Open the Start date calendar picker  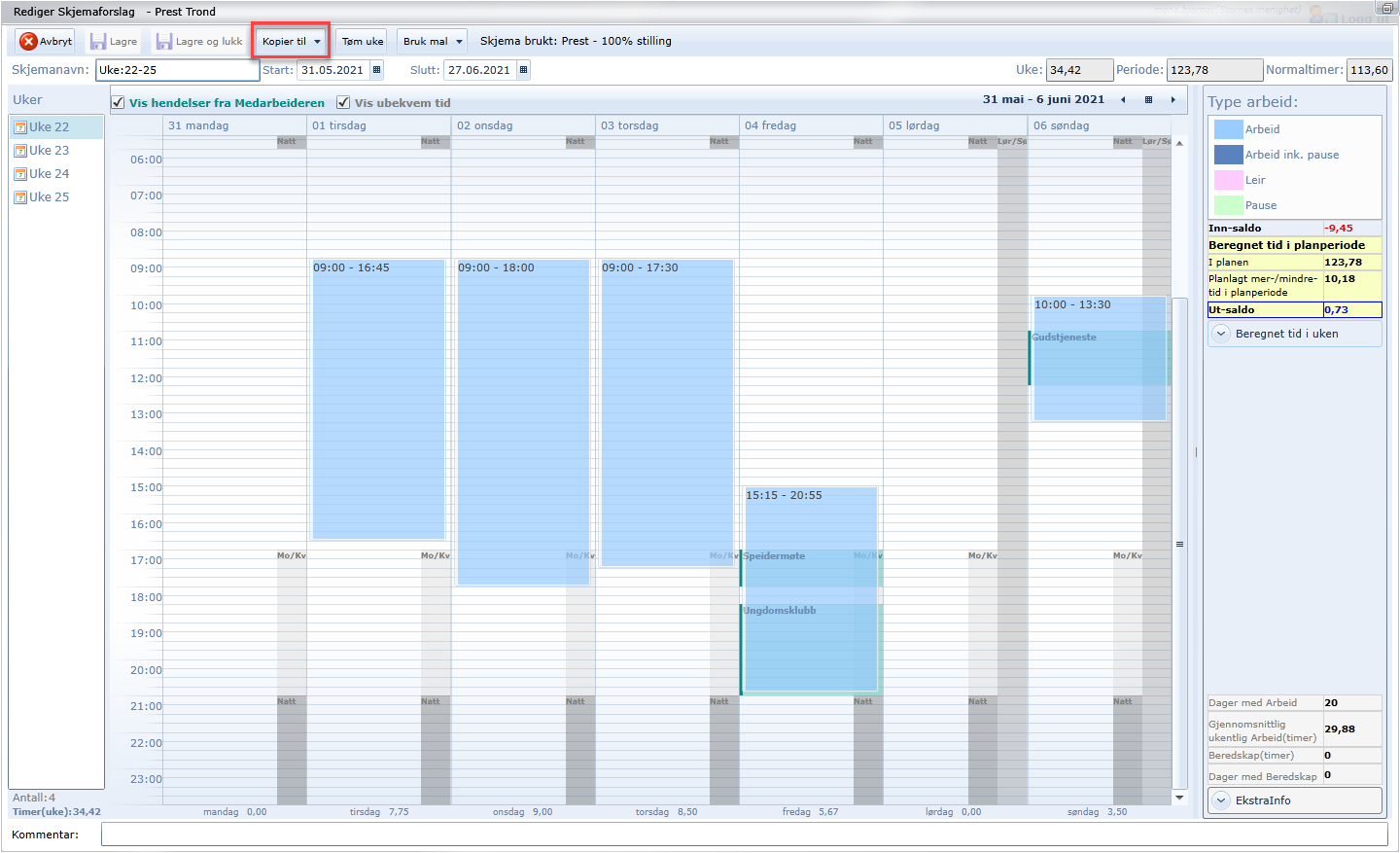coord(377,70)
